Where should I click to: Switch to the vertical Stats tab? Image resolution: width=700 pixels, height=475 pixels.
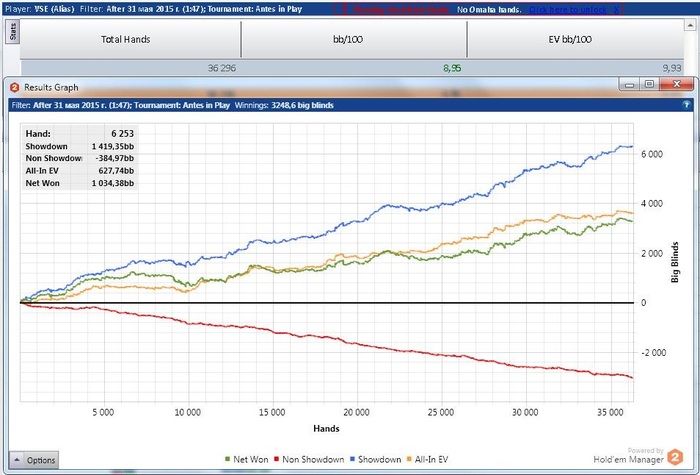point(12,31)
